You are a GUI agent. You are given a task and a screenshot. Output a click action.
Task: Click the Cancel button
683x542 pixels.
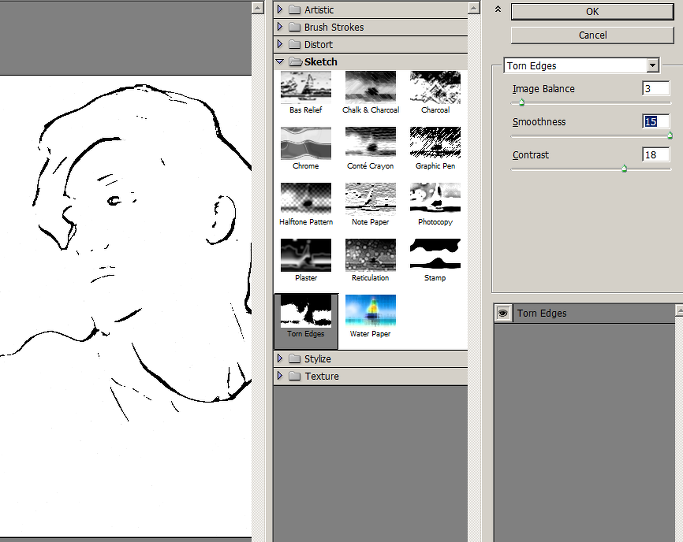(x=592, y=35)
